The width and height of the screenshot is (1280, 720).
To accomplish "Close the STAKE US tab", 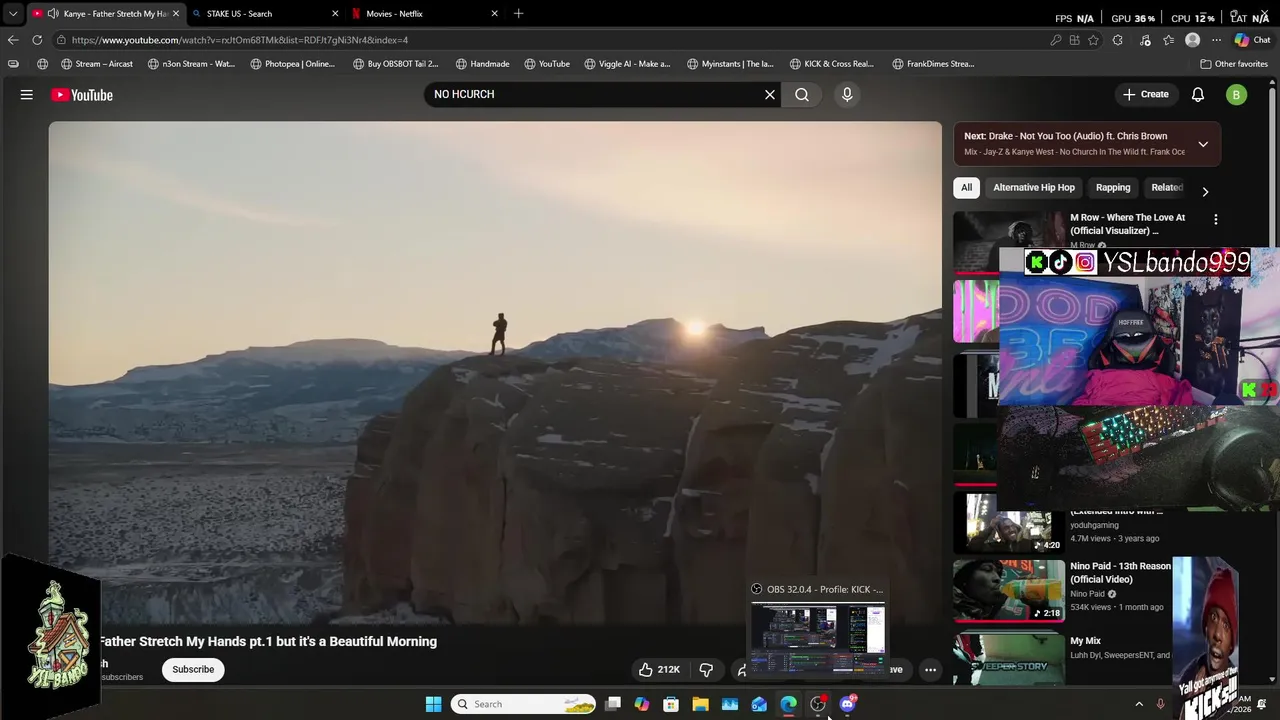I will coord(335,14).
